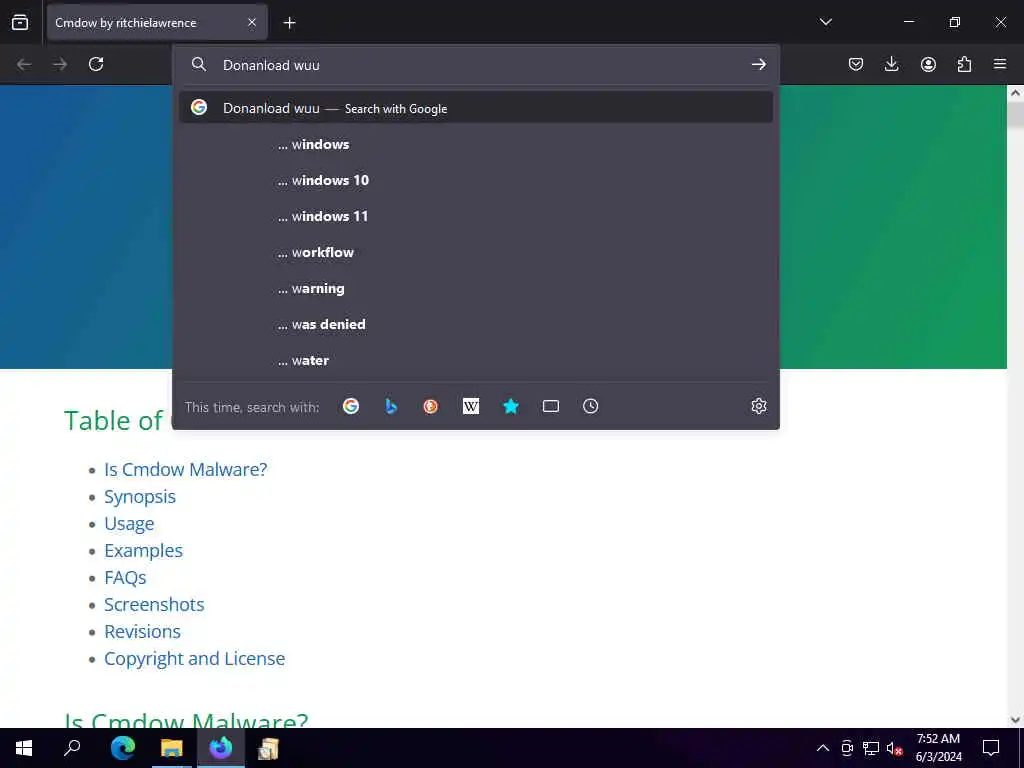Choose the '... windows' suggestion
1024x768 pixels.
point(476,144)
